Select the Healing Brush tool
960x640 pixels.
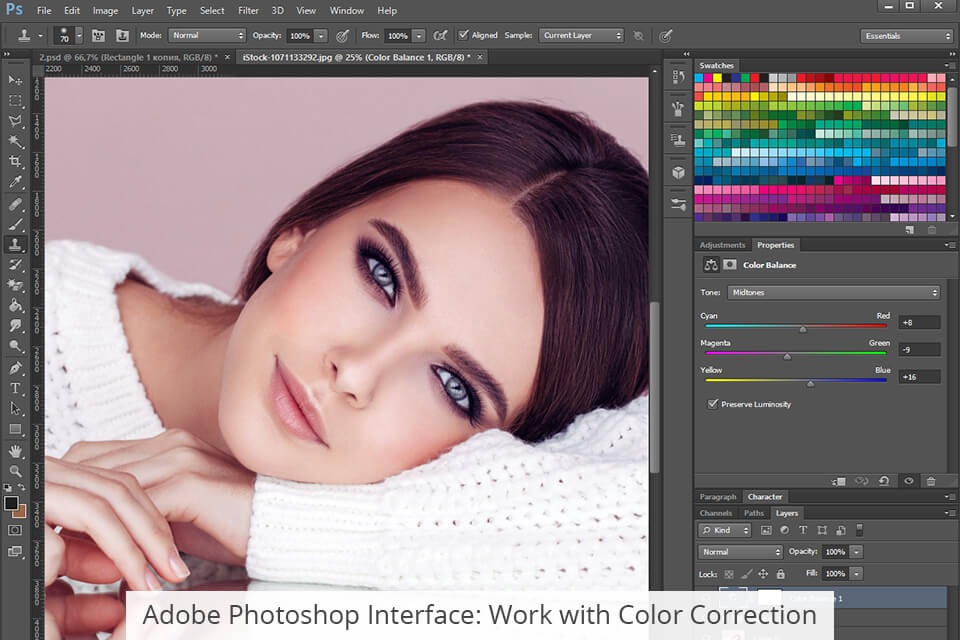(15, 204)
